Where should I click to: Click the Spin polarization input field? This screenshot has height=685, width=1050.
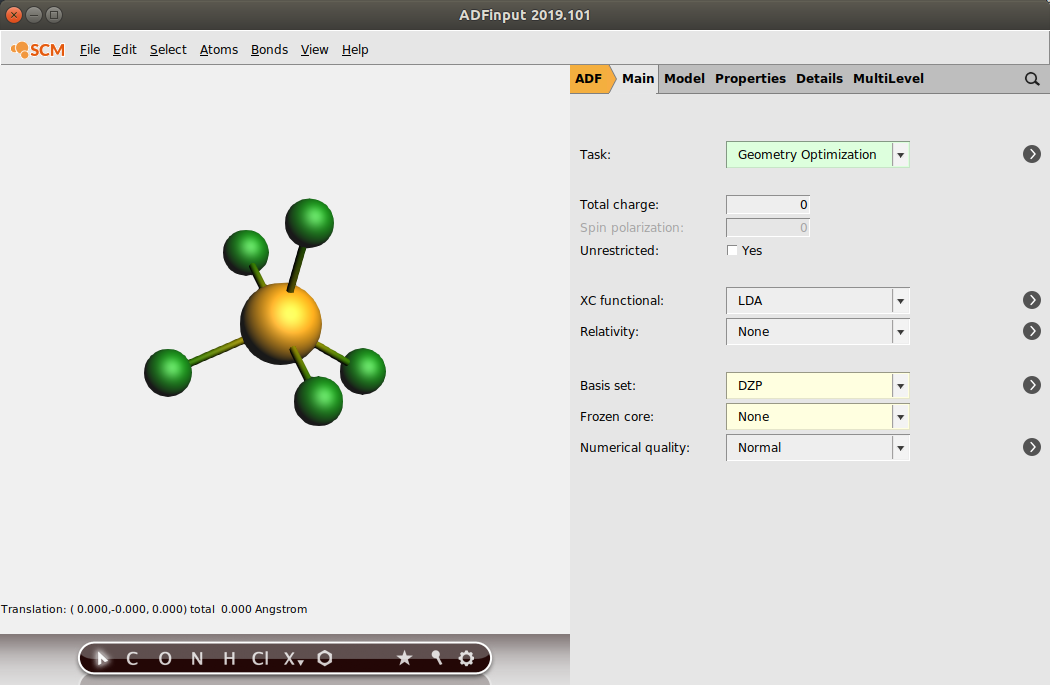coord(768,228)
